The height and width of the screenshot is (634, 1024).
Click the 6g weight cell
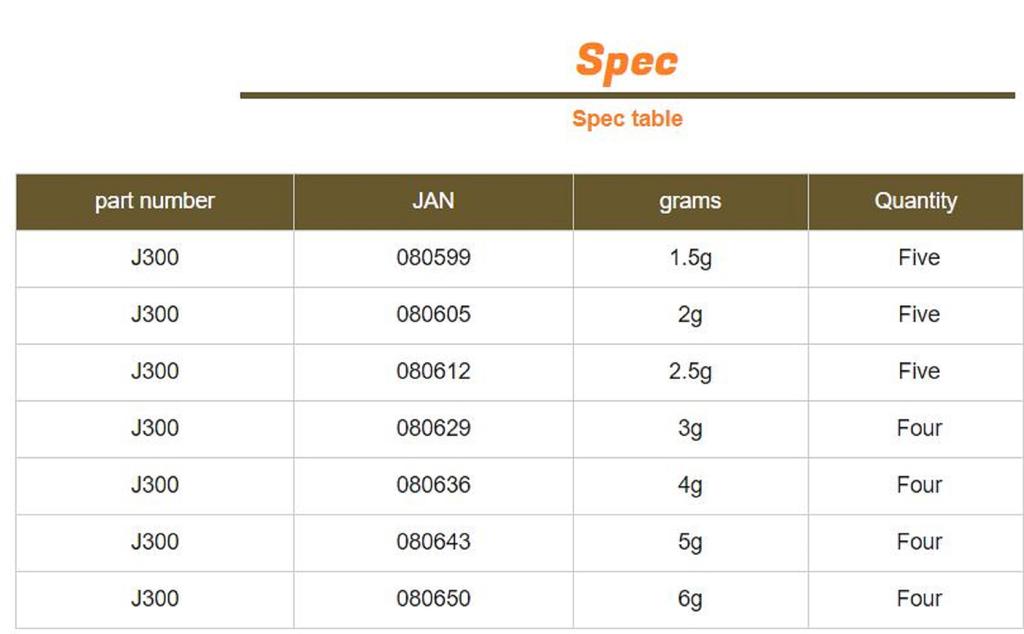[690, 599]
